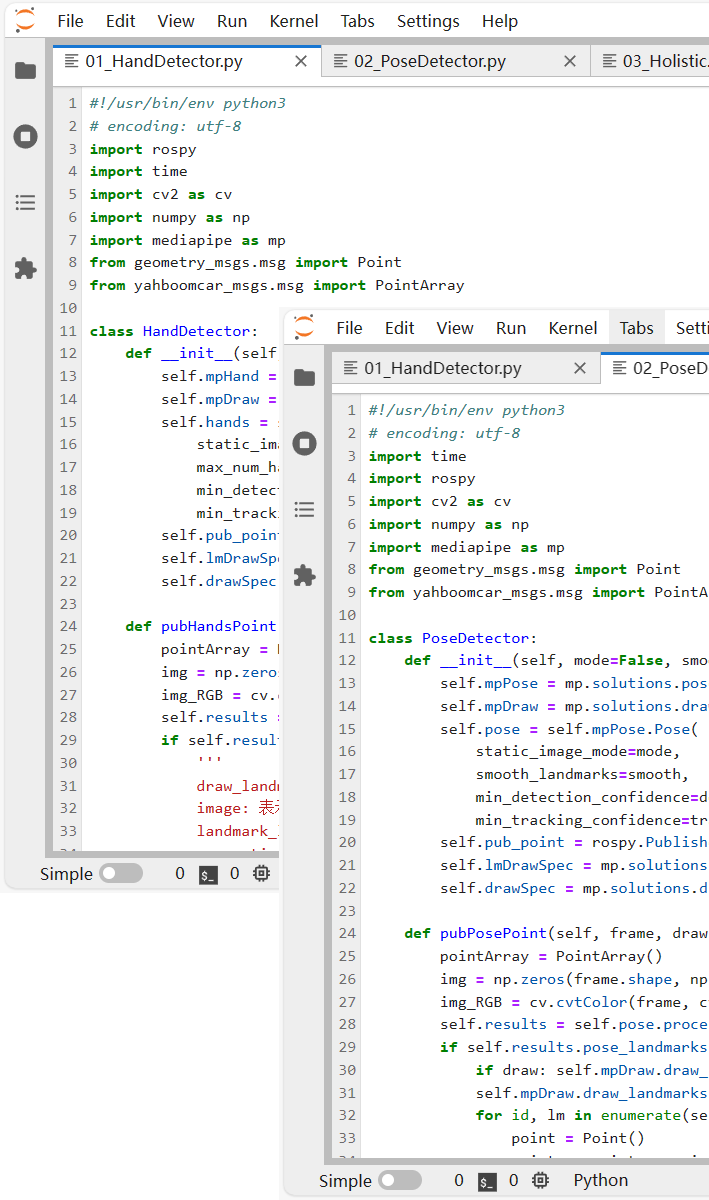Click line number 10 in front window editor
Image resolution: width=709 pixels, height=1200 pixels.
coord(348,615)
